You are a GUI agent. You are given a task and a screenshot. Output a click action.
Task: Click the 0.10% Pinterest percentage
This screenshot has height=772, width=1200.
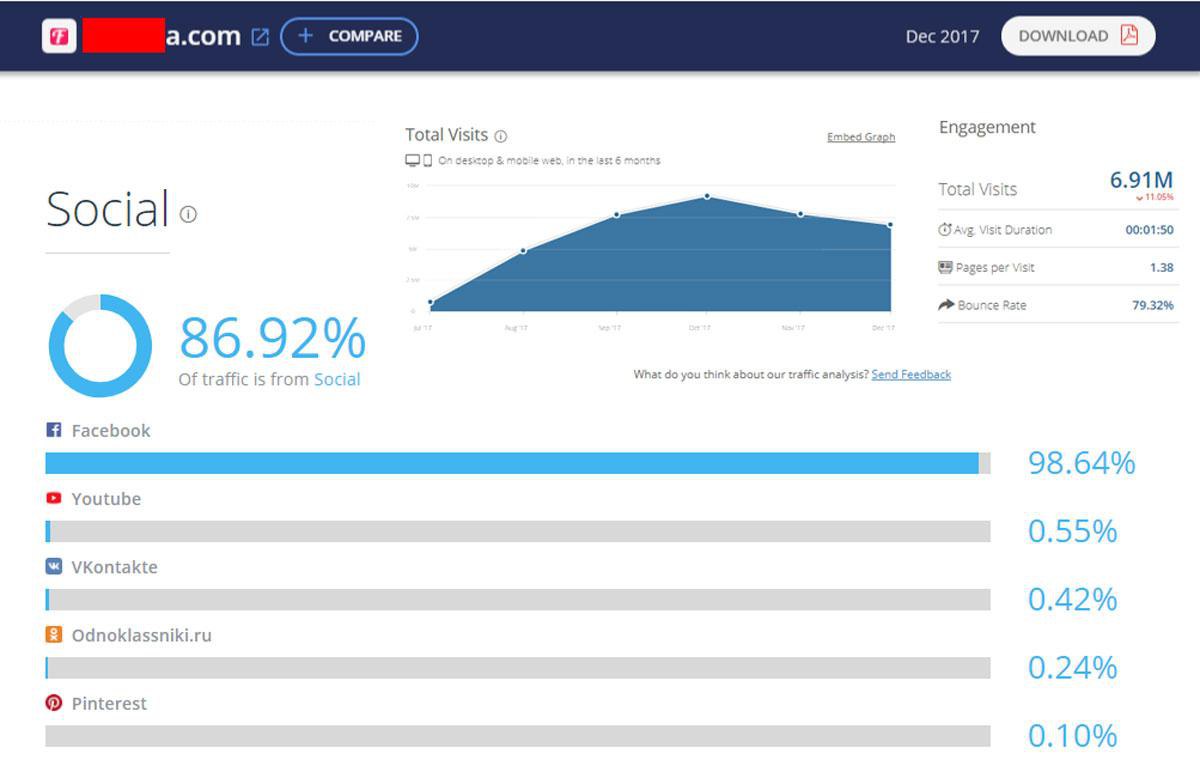pyautogui.click(x=1073, y=735)
